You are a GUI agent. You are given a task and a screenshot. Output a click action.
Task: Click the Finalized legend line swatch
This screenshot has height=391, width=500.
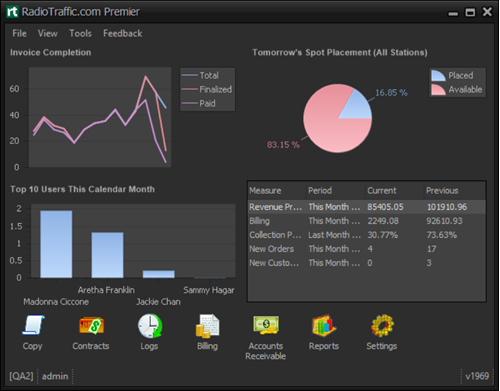(190, 89)
